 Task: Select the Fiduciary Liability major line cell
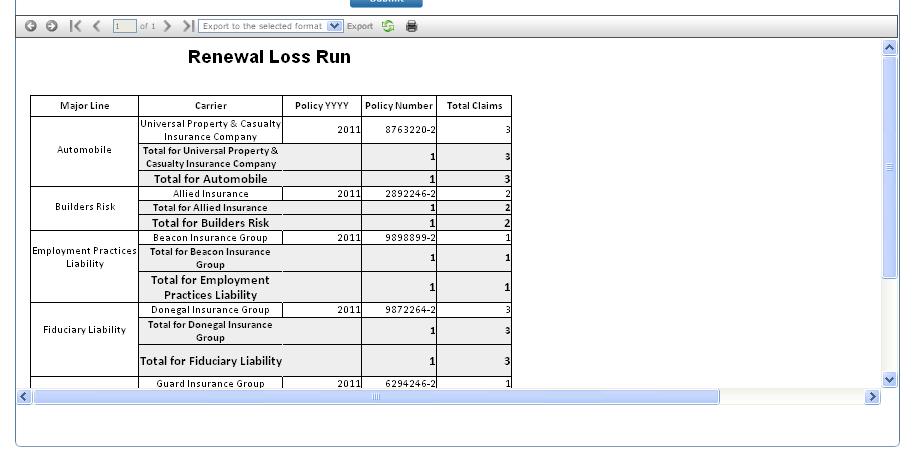(x=85, y=339)
